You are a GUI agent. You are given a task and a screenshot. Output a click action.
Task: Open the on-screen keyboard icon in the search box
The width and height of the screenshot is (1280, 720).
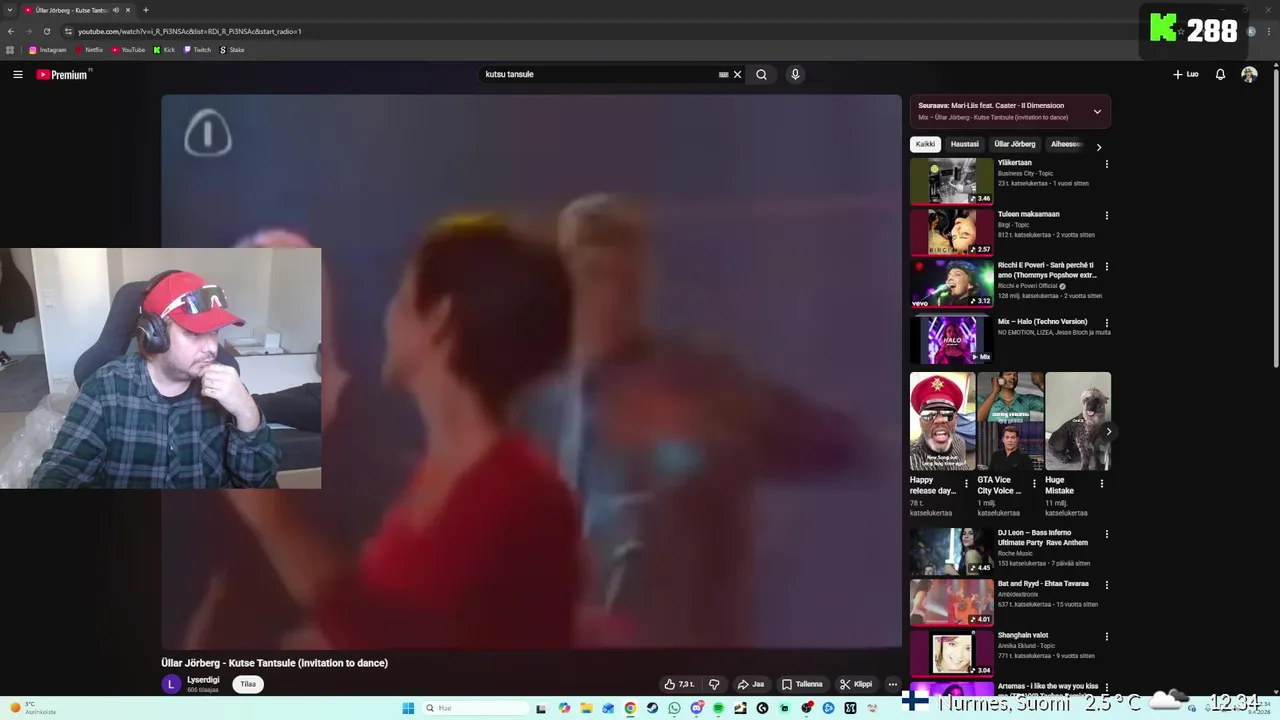tap(723, 74)
